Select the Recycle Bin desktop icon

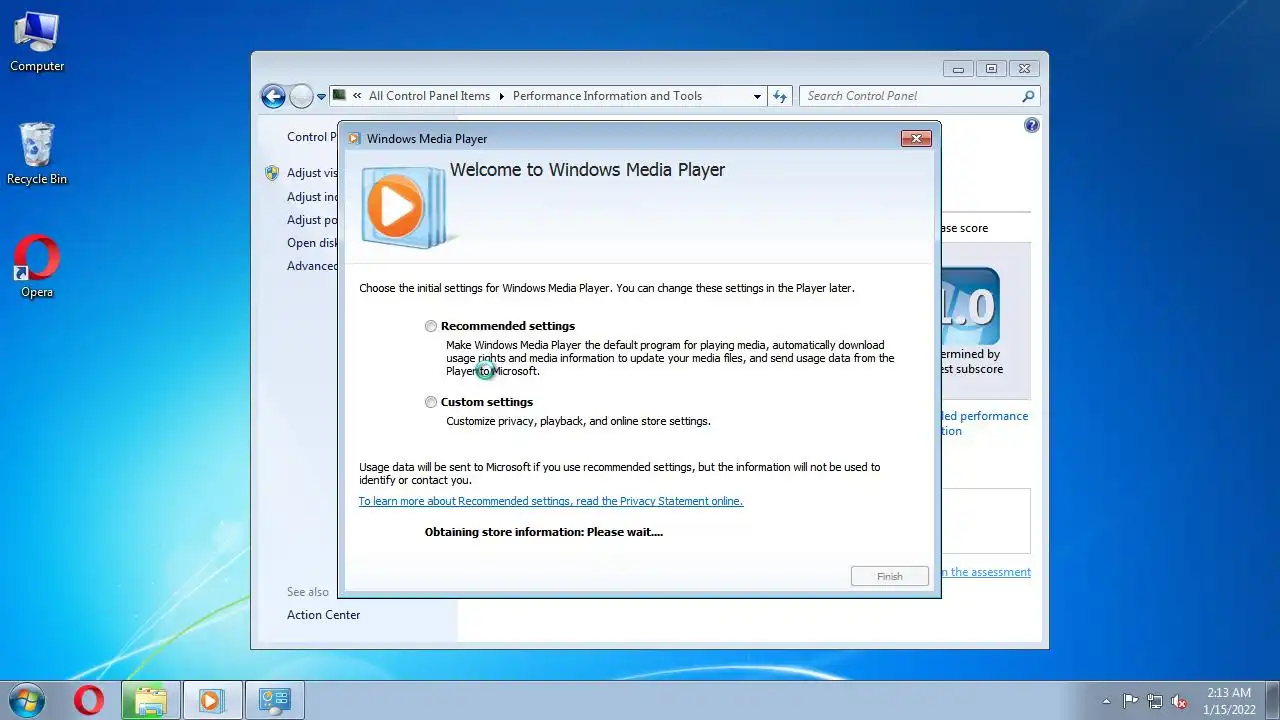coord(37,154)
